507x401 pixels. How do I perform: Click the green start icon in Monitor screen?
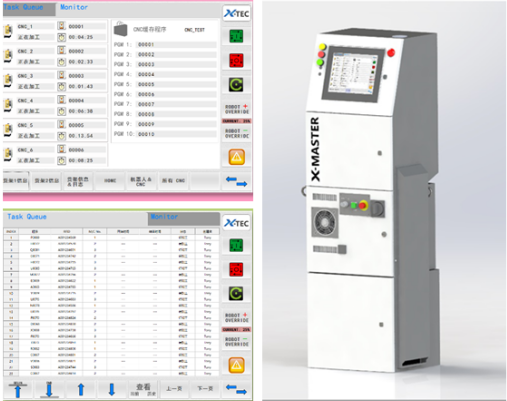(236, 36)
